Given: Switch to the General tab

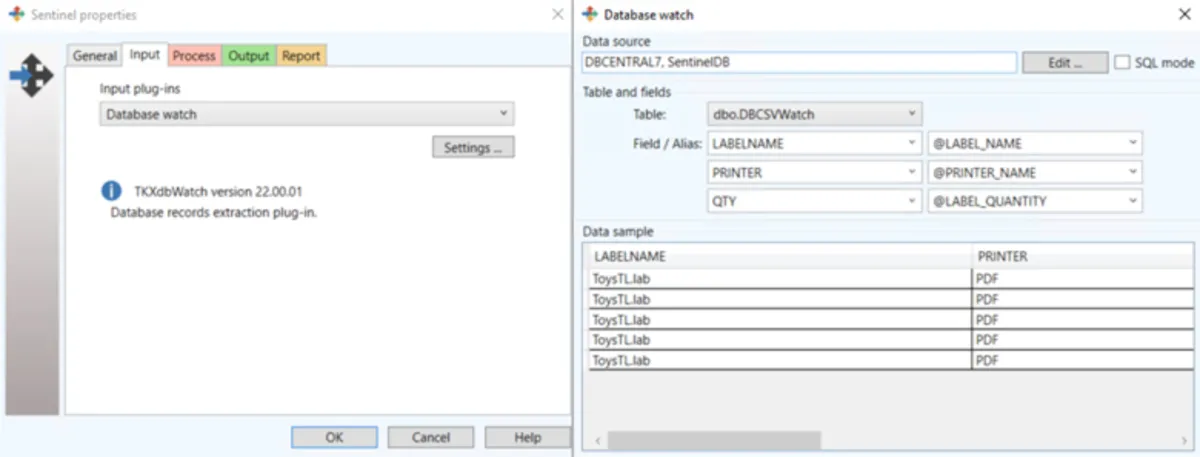Looking at the screenshot, I should (x=95, y=56).
